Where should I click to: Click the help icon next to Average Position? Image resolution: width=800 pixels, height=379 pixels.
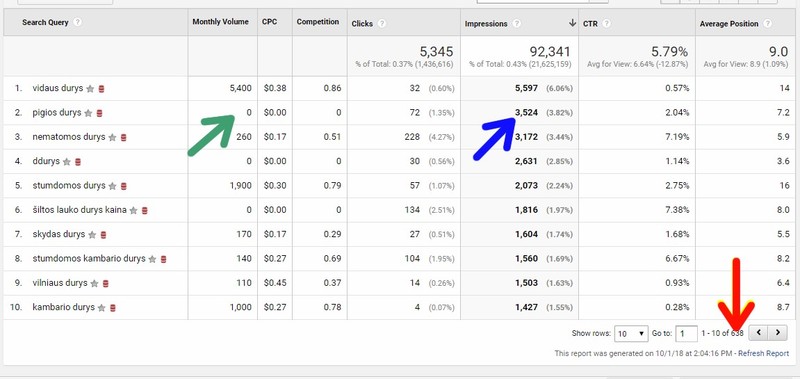pyautogui.click(x=767, y=23)
